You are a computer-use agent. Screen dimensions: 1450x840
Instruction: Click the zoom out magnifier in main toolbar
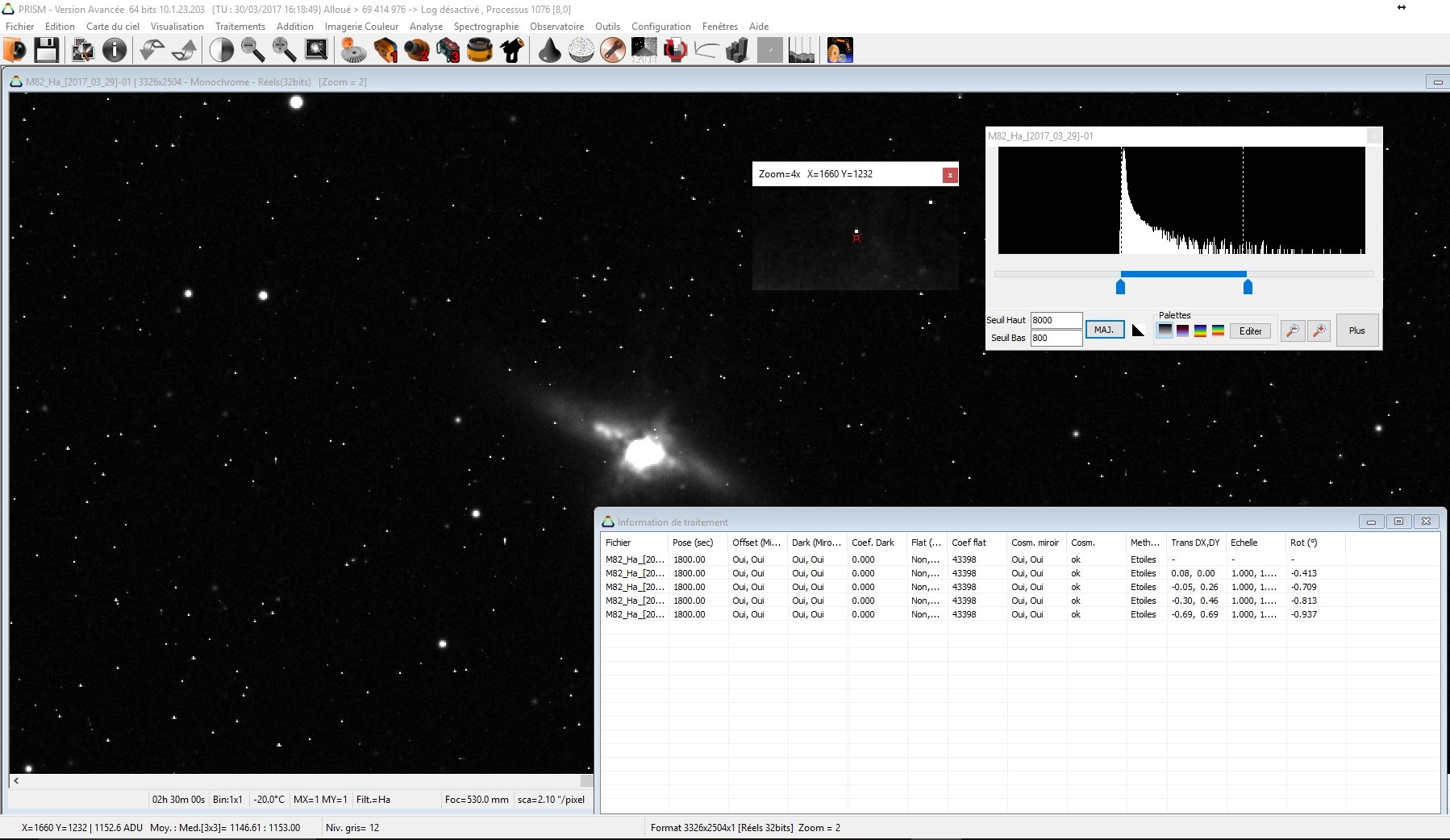click(x=253, y=50)
